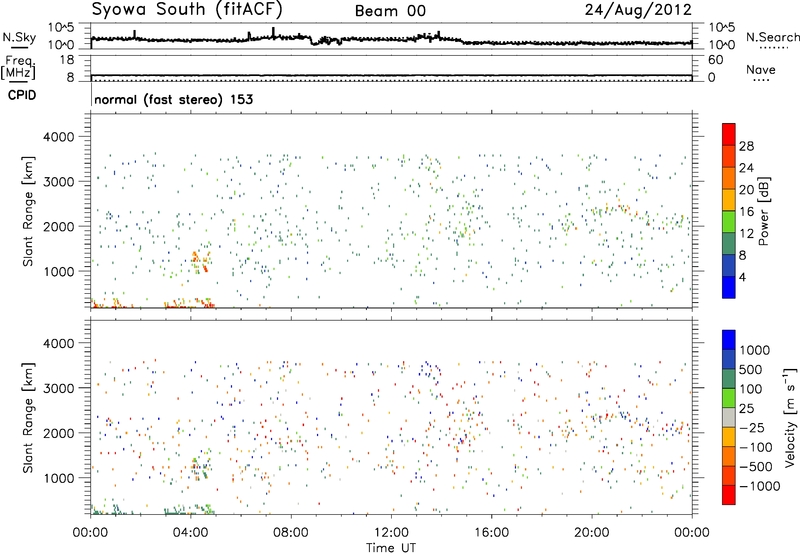Click the '16:00' time tick label

coord(491,533)
